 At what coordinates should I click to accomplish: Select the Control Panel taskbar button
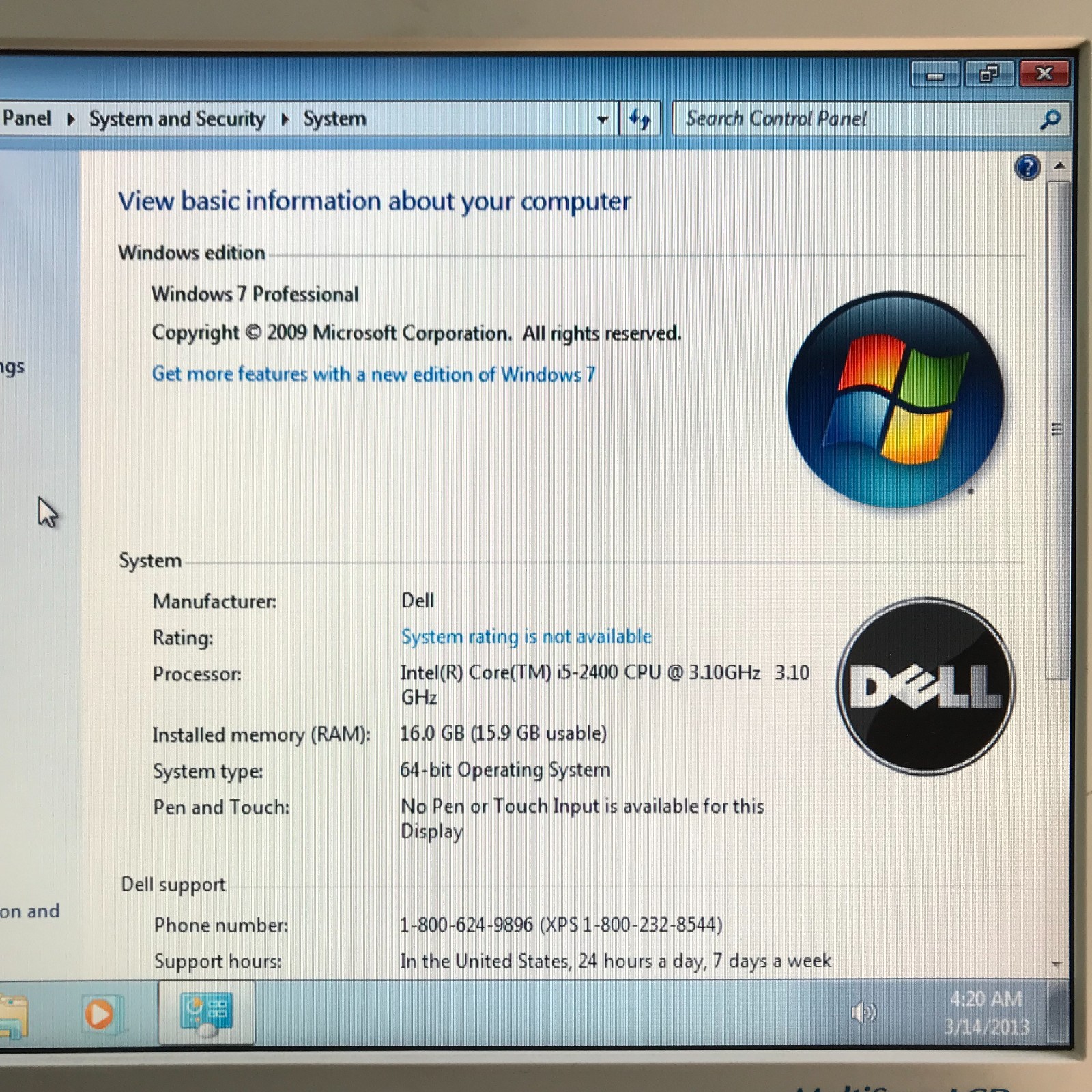[206, 1014]
